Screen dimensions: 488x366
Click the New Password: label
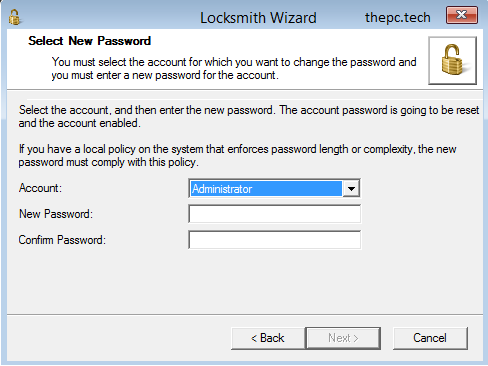[56, 214]
